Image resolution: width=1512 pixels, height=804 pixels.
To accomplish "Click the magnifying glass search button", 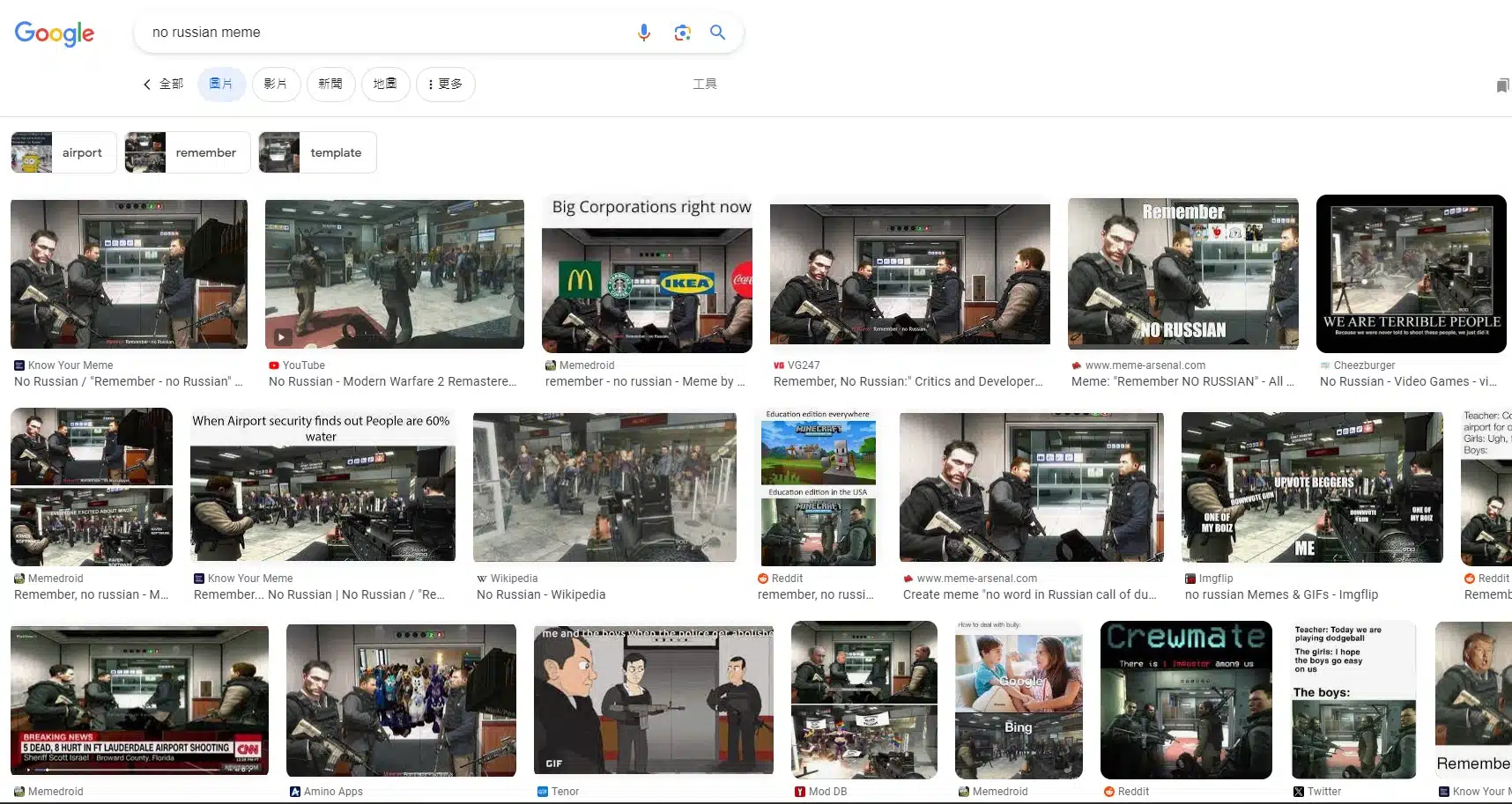I will coord(718,33).
